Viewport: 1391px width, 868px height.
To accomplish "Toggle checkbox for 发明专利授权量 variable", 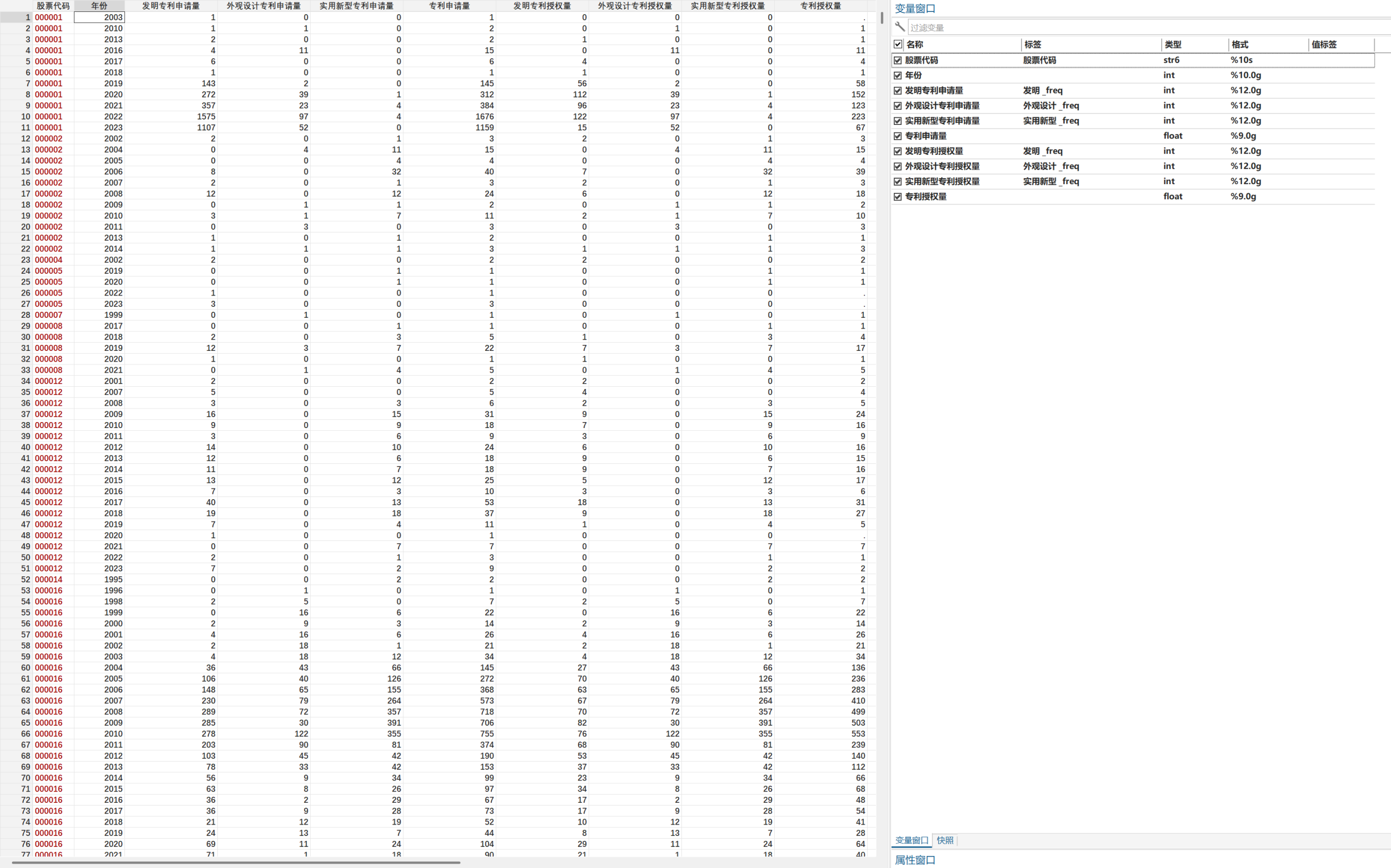I will pos(898,151).
